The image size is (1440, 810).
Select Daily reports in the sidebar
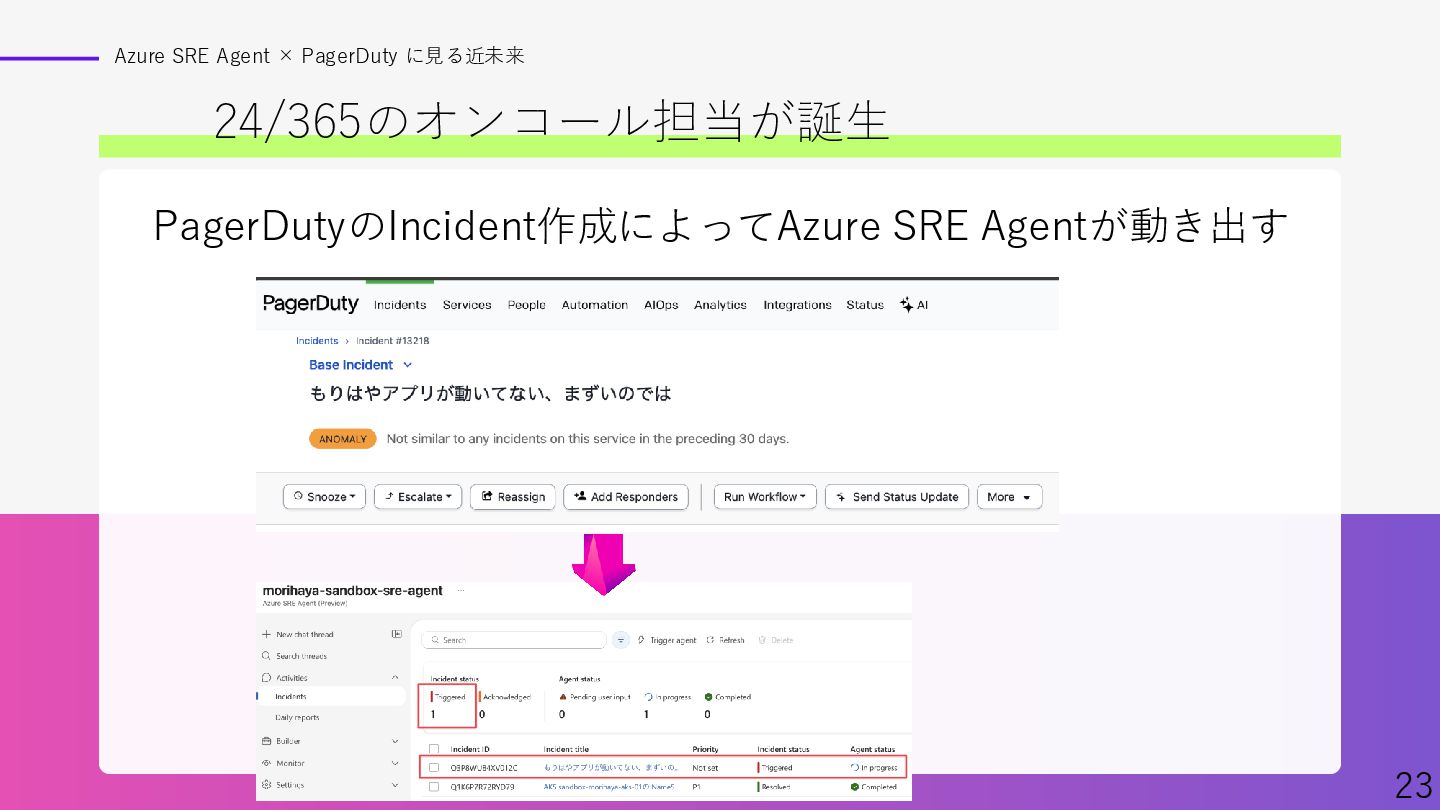(298, 718)
